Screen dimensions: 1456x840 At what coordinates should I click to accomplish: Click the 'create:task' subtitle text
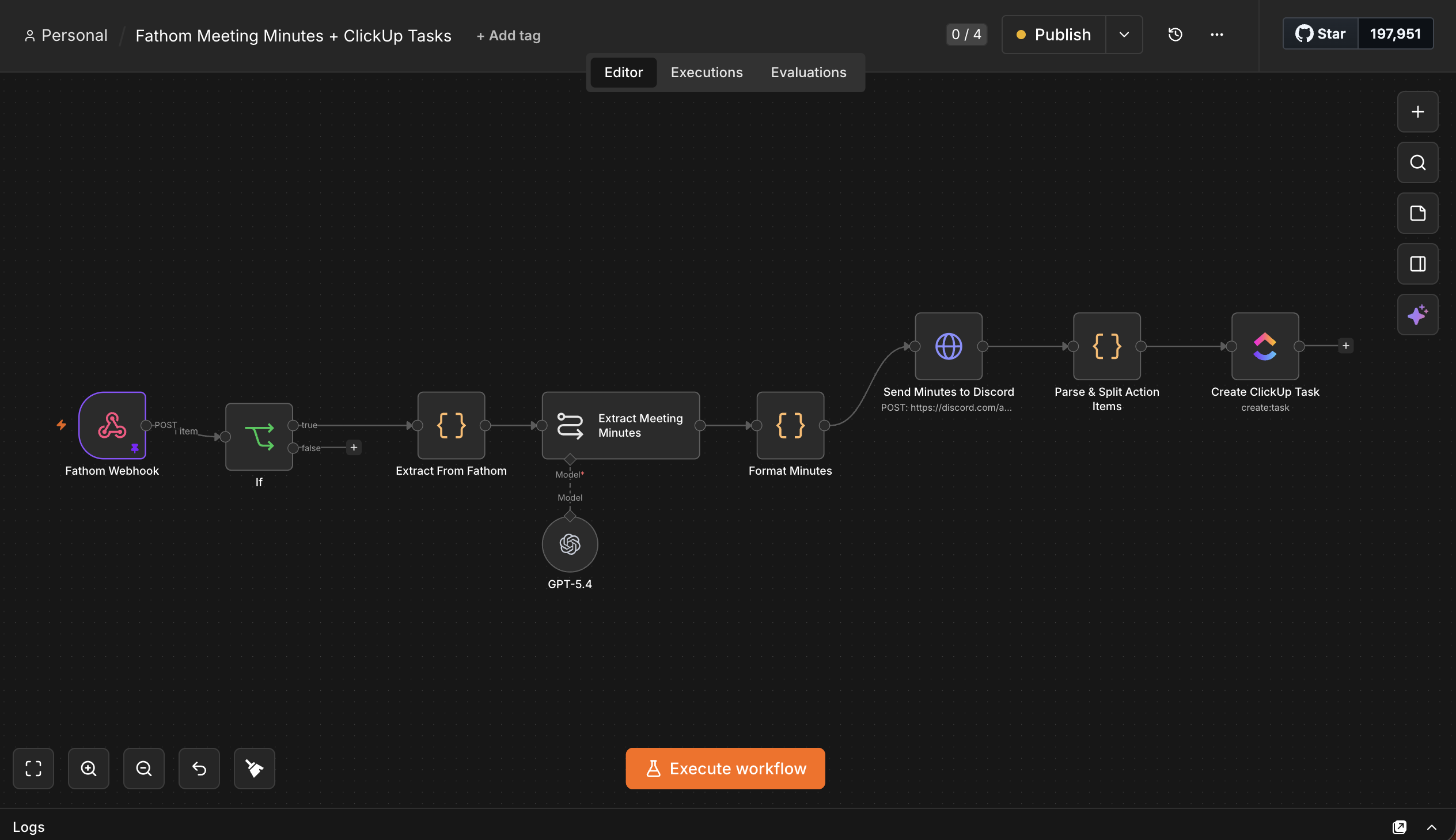point(1265,407)
